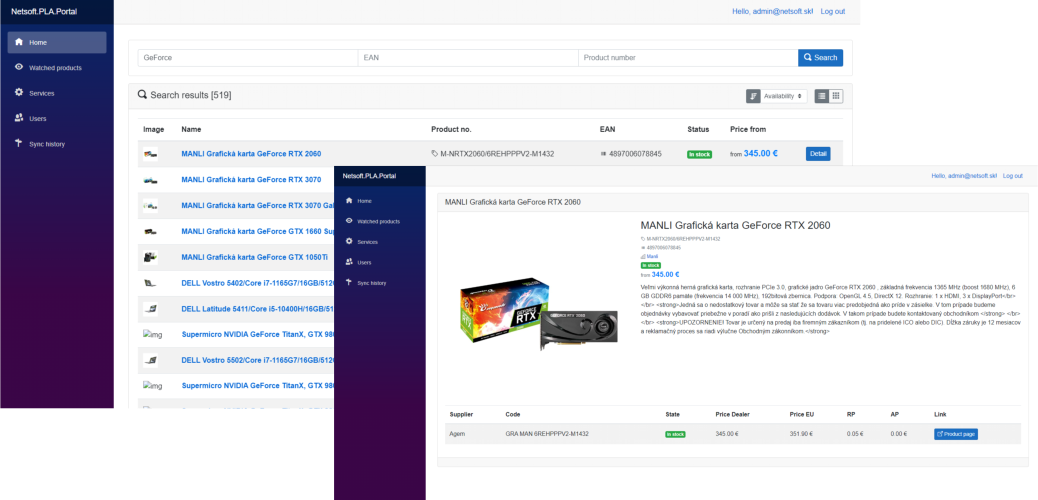Screen dimensions: 1038x500
Task: Click the Users icon in the detail window sidebar
Action: [349, 262]
